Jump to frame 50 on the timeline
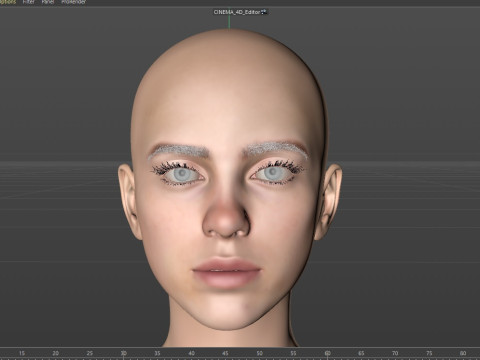480x360 pixels. pyautogui.click(x=259, y=353)
